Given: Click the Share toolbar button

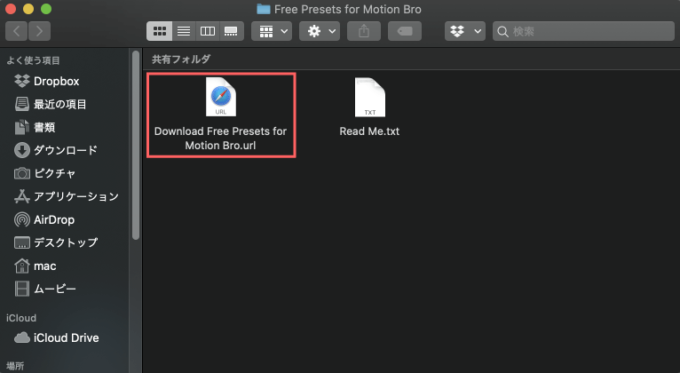Looking at the screenshot, I should [364, 31].
